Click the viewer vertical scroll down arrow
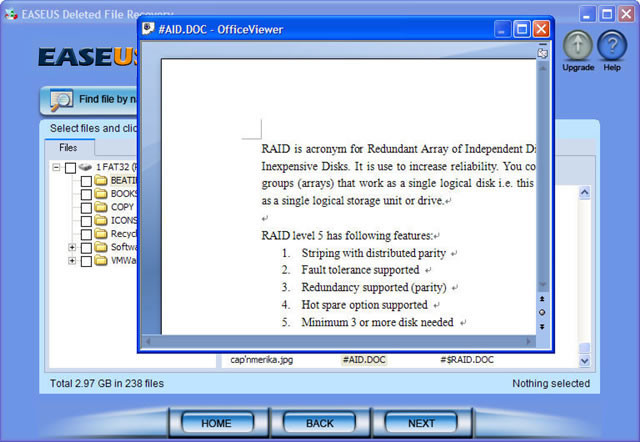The height and width of the screenshot is (442, 640). coord(542,284)
